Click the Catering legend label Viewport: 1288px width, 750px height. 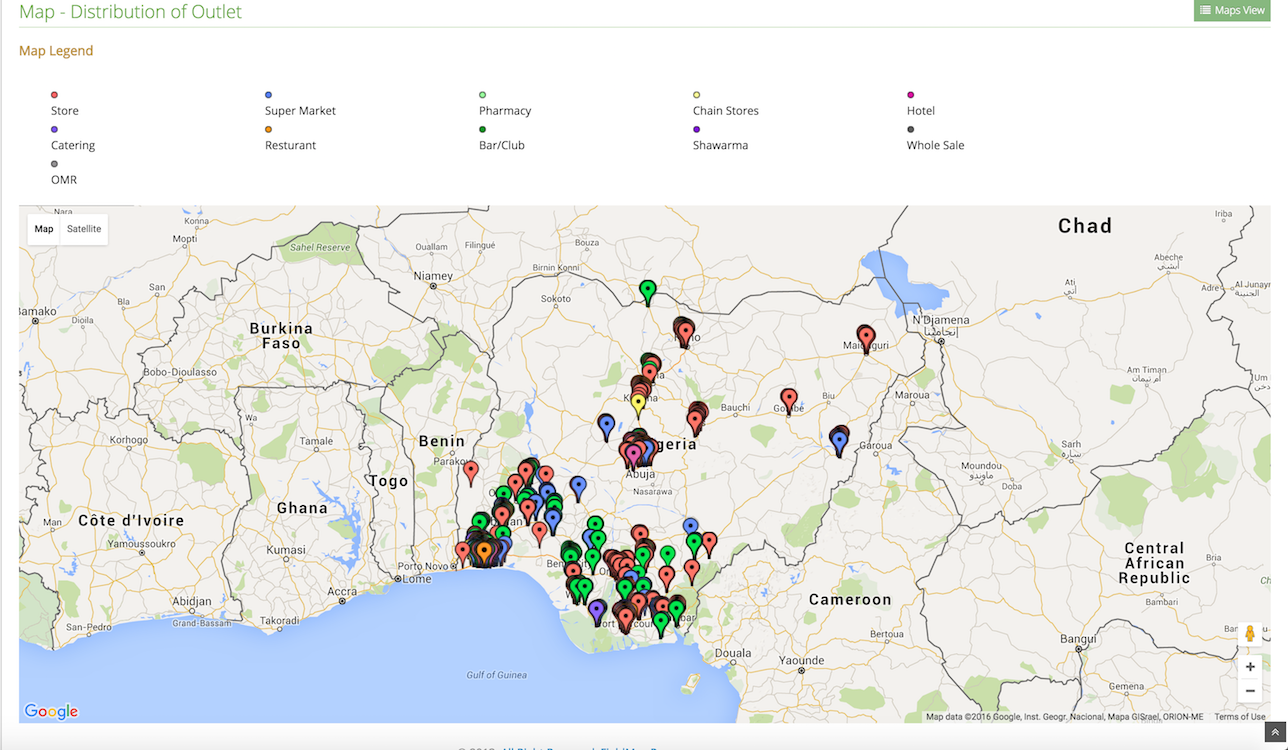[73, 145]
